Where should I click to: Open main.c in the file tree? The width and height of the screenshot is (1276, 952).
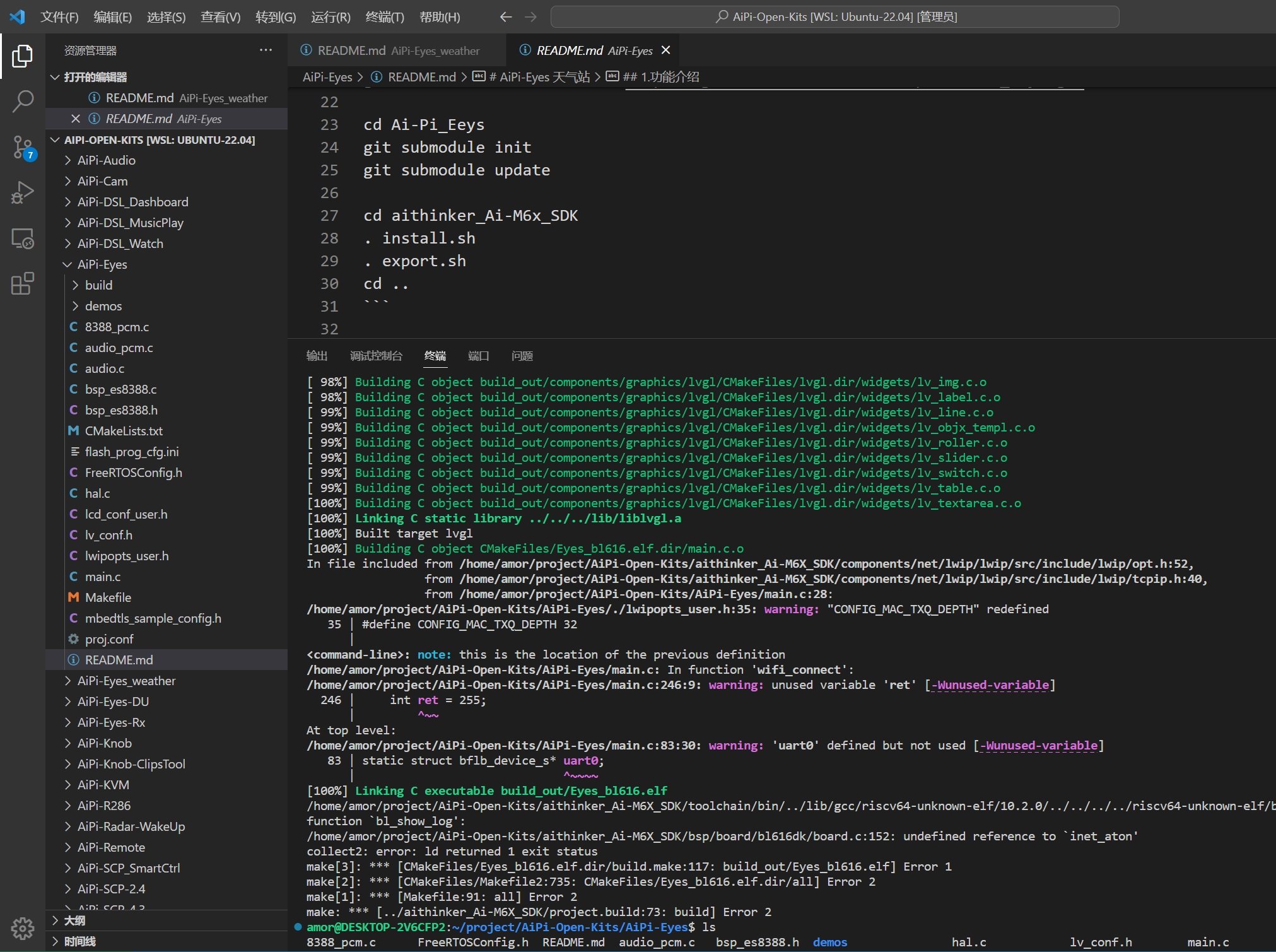click(167, 577)
